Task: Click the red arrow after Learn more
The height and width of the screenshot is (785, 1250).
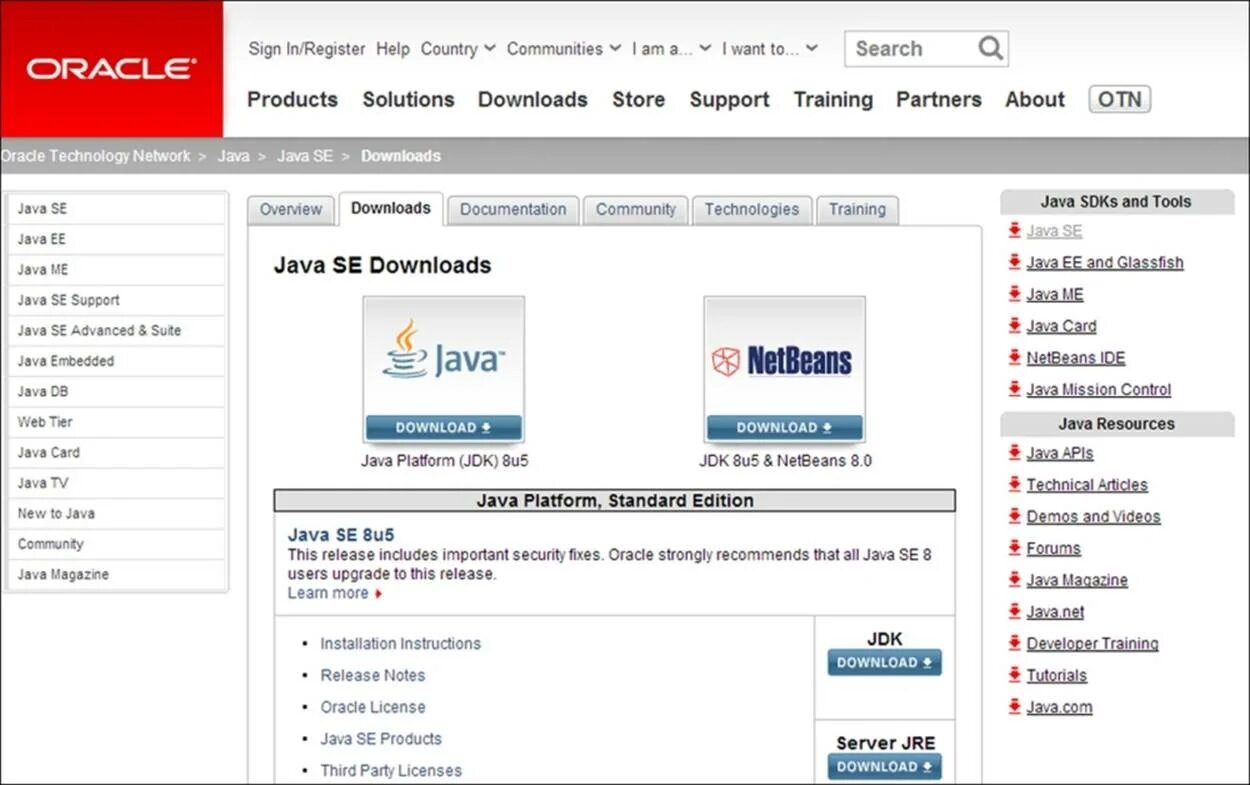Action: point(378,594)
